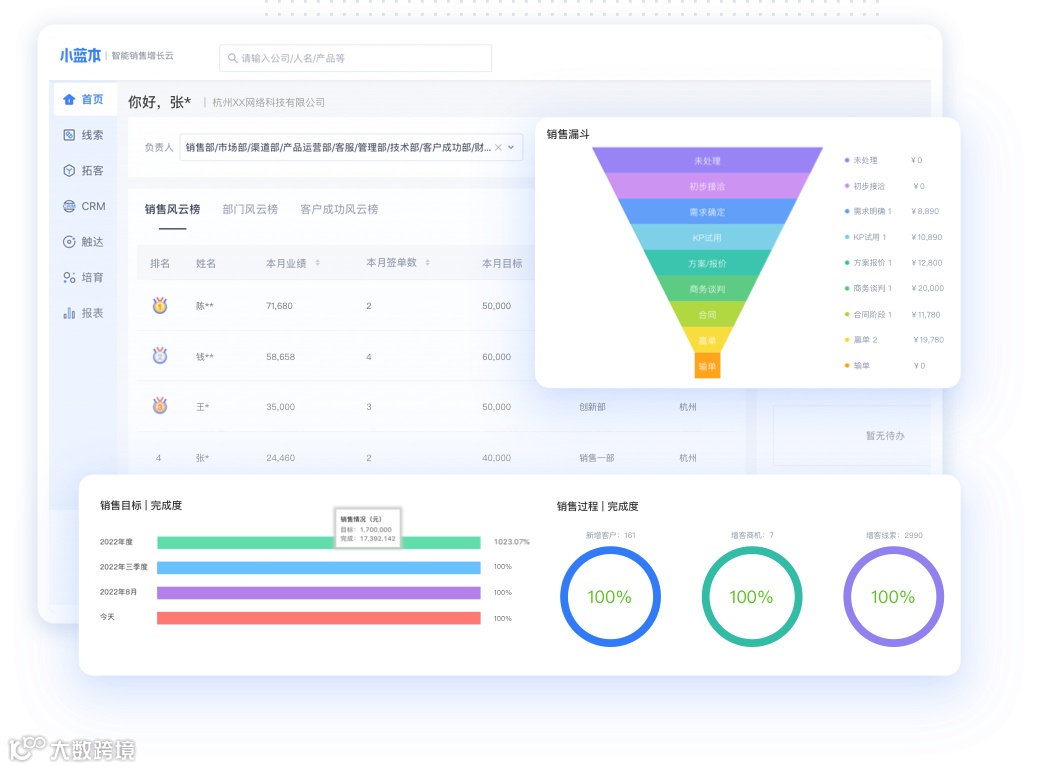Toggle 方案报价 legend entry
The width and height of the screenshot is (1039, 769).
(868, 263)
